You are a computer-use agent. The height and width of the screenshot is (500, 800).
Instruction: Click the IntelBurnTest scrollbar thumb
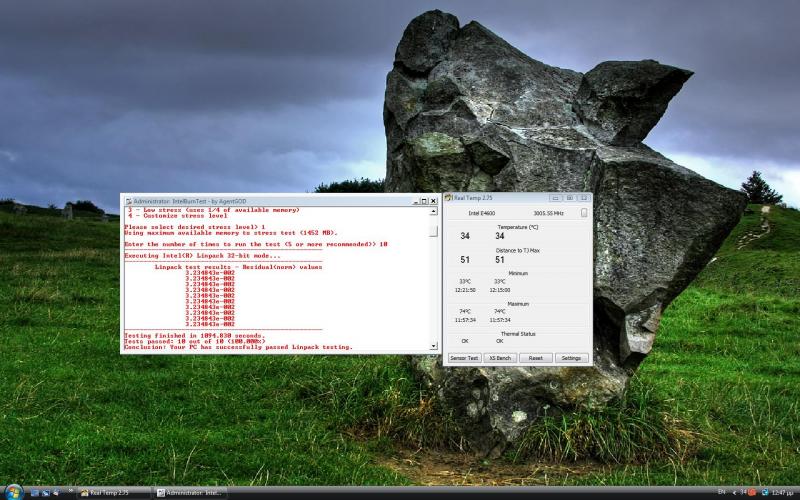point(433,231)
